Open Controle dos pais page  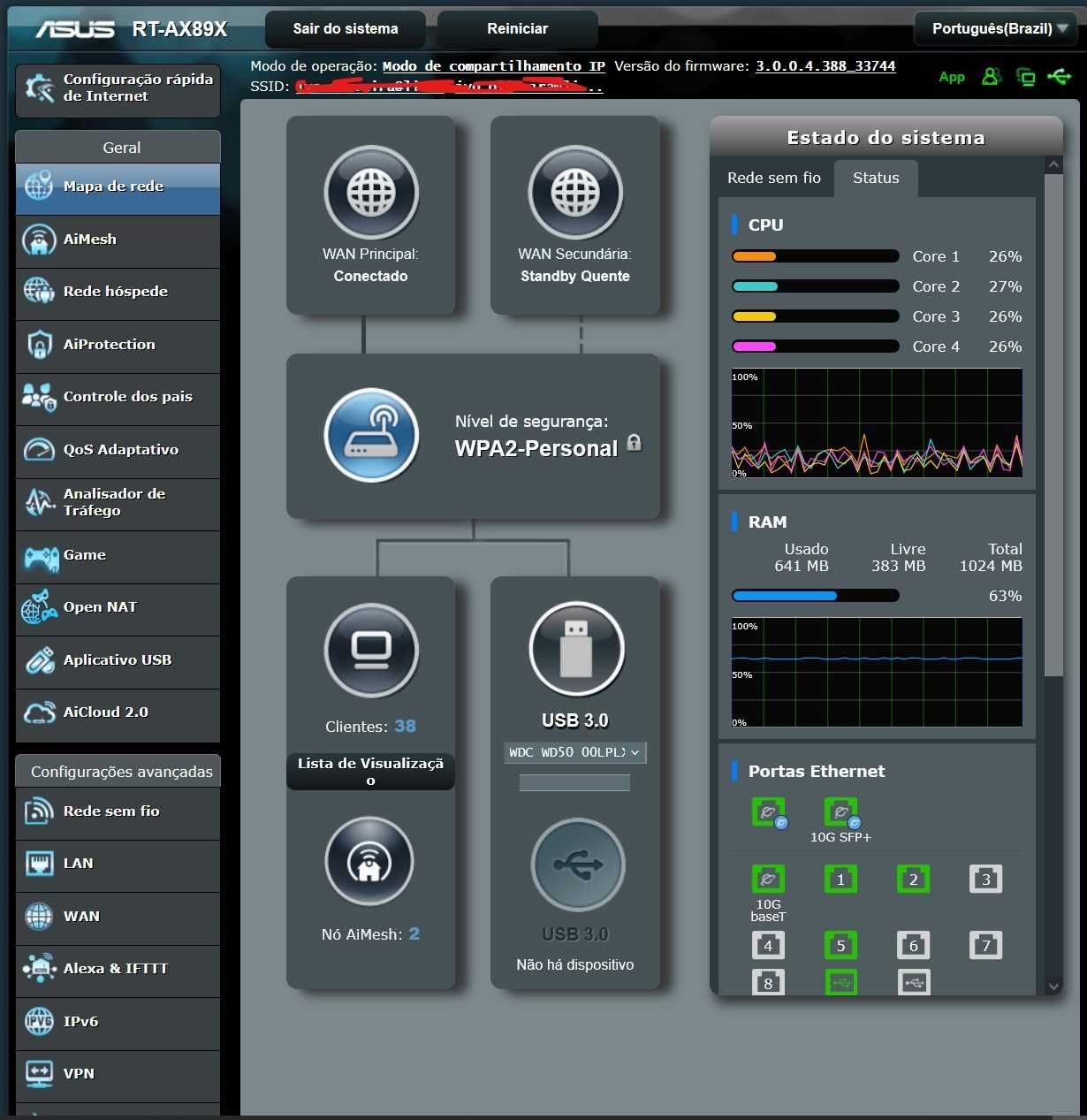tap(118, 398)
